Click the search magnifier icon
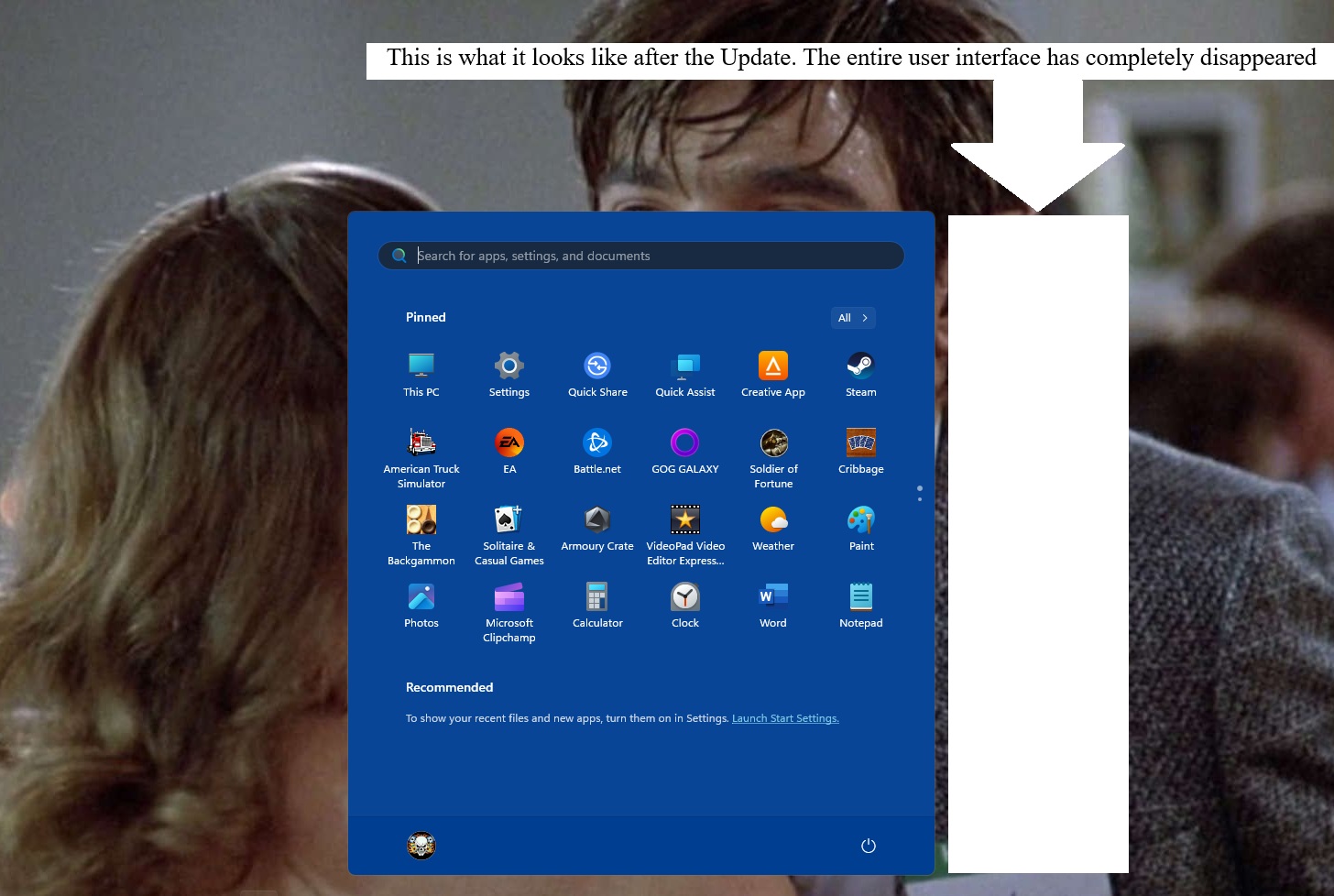1334x896 pixels. (399, 256)
